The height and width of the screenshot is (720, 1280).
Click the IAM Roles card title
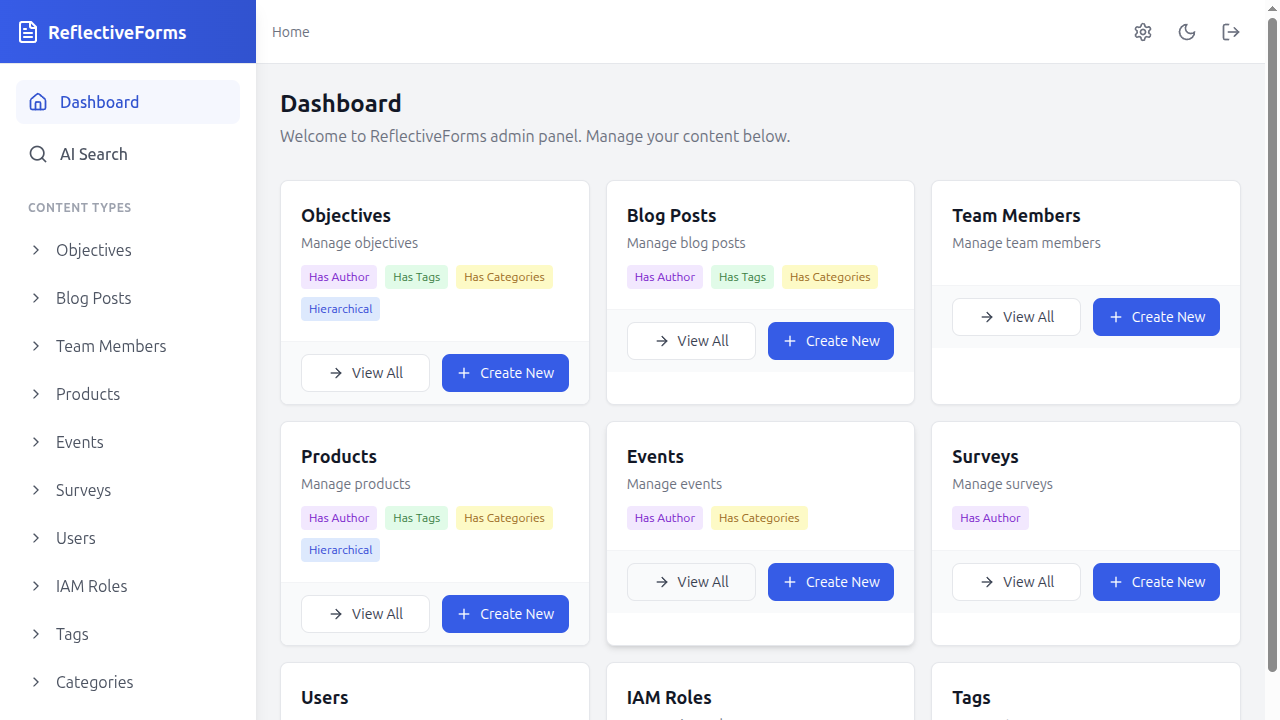(x=669, y=697)
